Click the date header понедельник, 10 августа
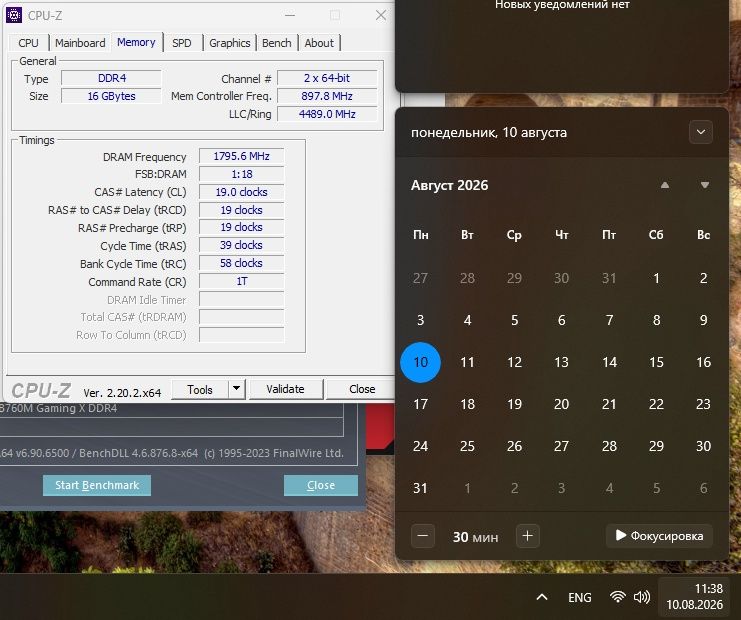Viewport: 741px width, 620px height. 489,132
